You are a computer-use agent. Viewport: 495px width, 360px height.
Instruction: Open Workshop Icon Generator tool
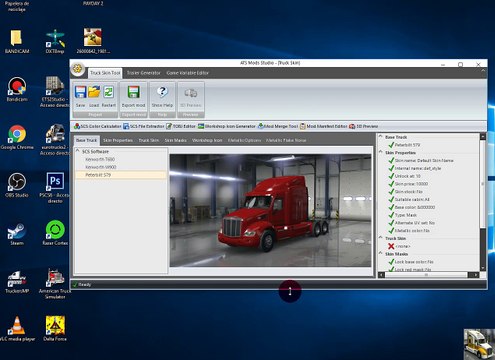227,126
